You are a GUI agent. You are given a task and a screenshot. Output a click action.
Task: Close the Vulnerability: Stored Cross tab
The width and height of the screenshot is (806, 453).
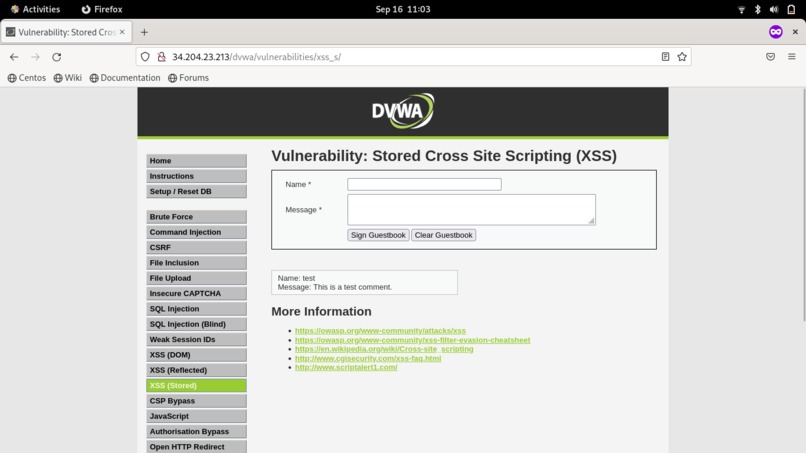pos(122,32)
